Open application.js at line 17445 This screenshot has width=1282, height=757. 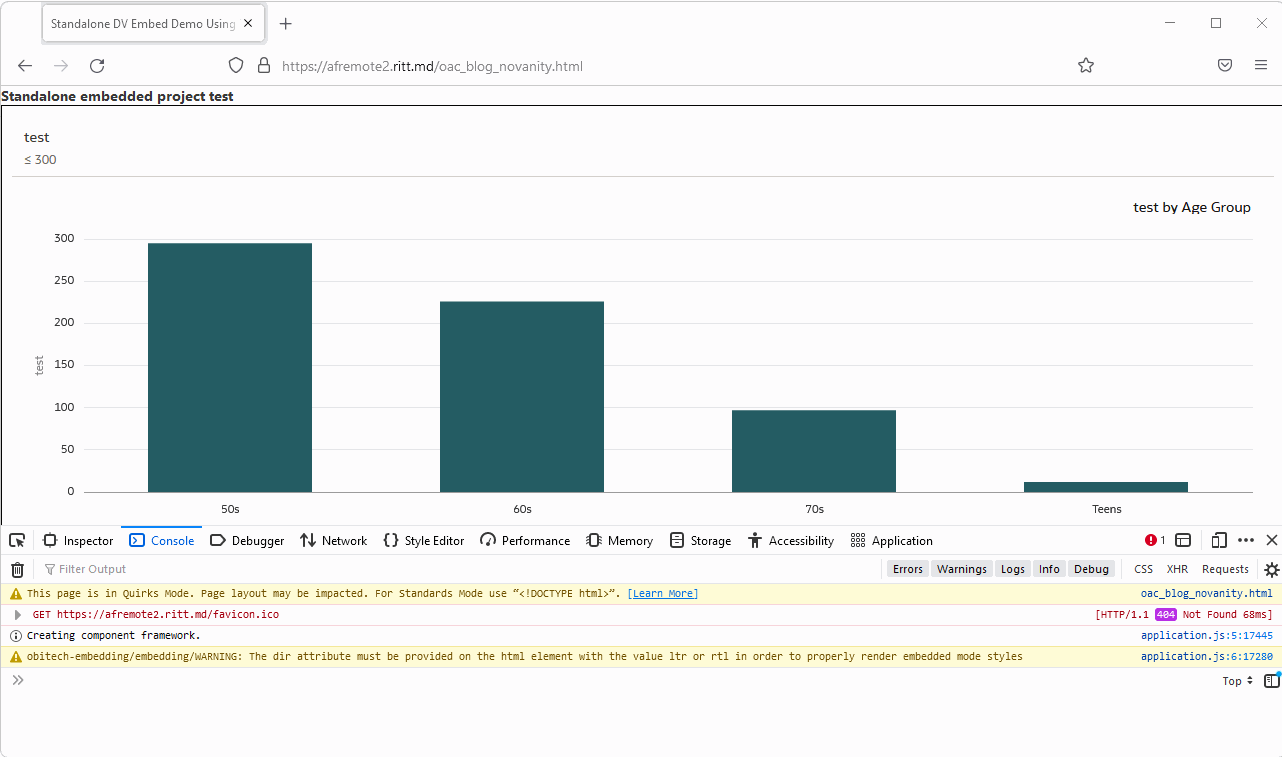1206,635
